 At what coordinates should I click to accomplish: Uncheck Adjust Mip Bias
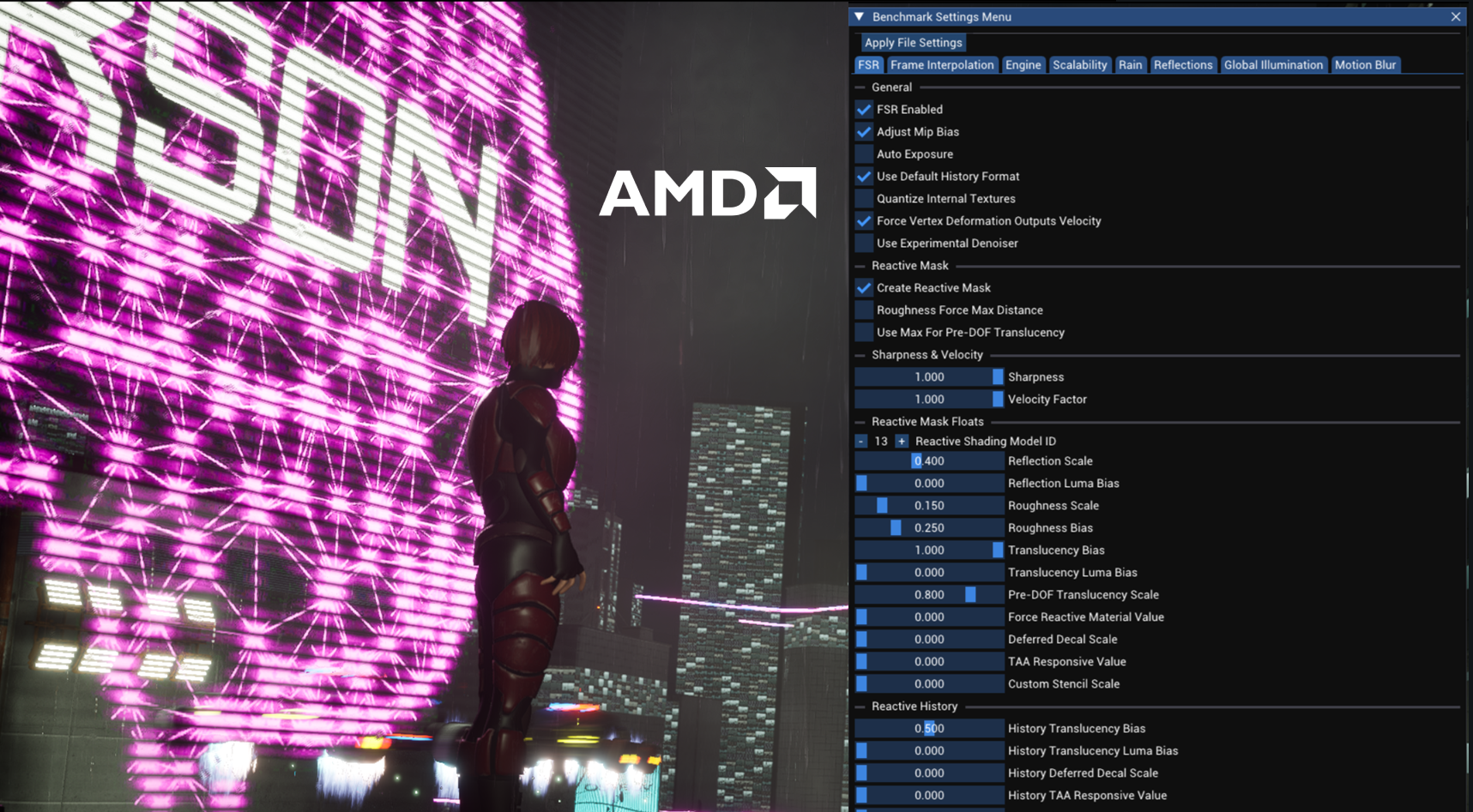click(x=864, y=131)
